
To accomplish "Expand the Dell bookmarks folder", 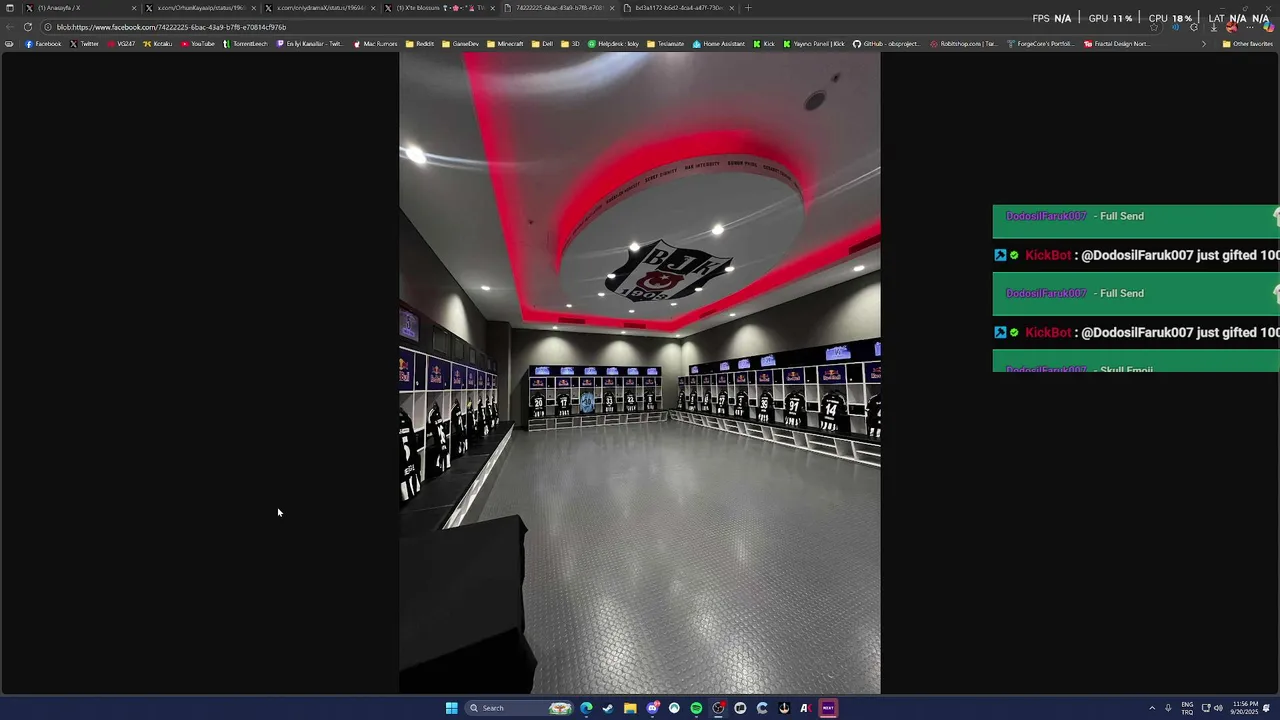I will coord(542,44).
